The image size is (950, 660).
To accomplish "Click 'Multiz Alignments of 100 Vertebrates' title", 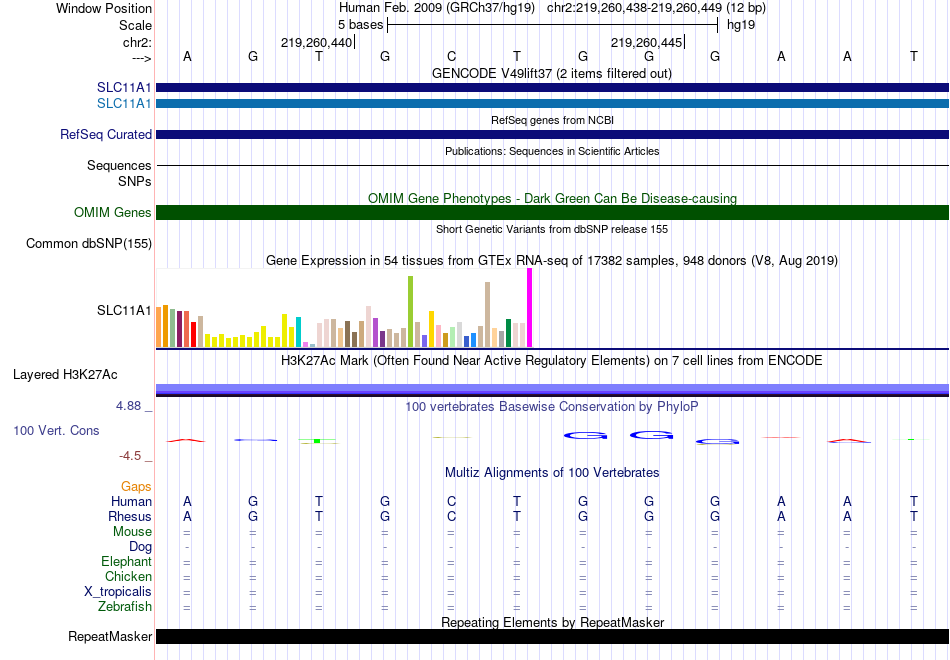I will pyautogui.click(x=552, y=472).
